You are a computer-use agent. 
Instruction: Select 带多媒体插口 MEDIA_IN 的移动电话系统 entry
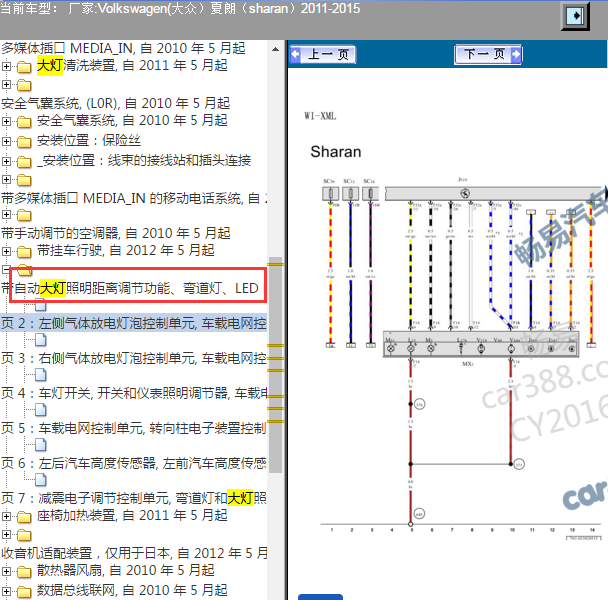pyautogui.click(x=134, y=199)
